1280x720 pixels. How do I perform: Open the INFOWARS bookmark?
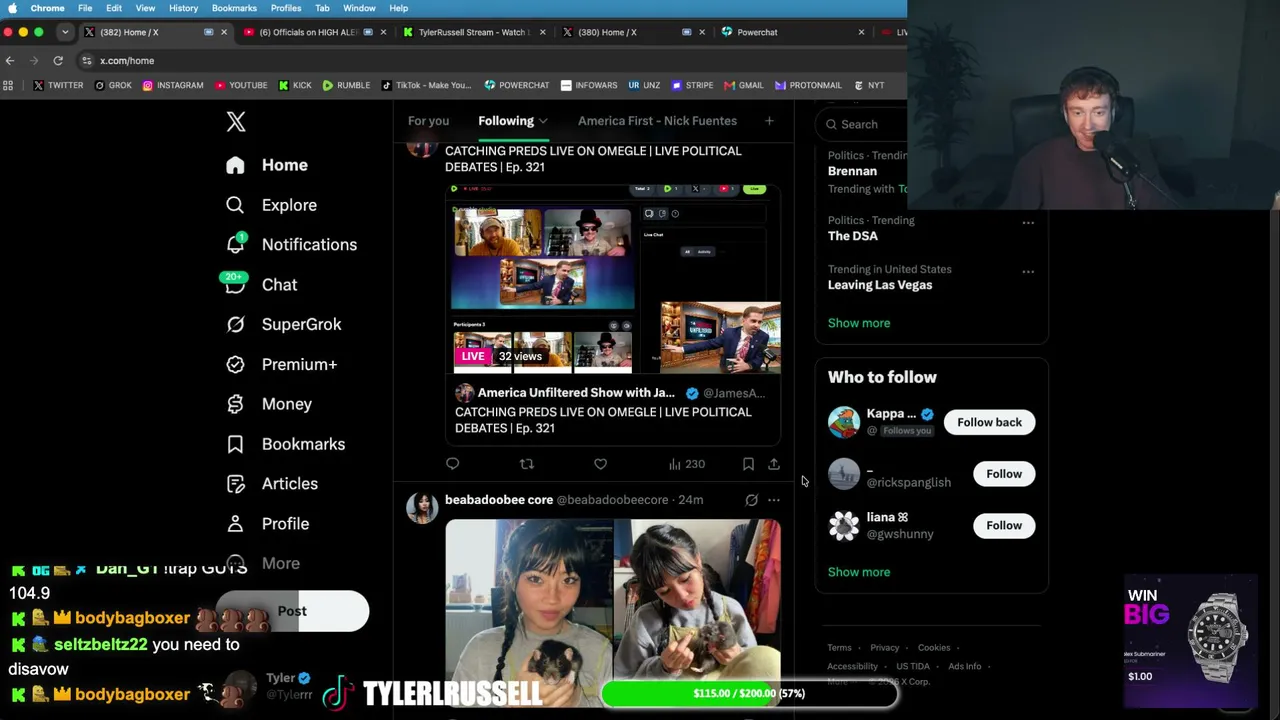coord(589,86)
